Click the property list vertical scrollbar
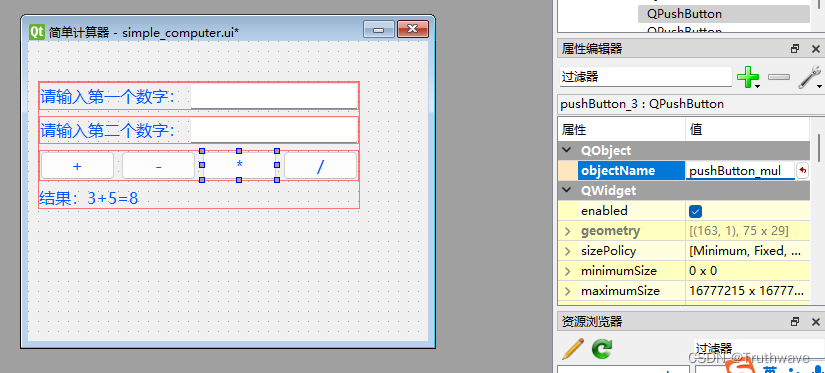 point(818,148)
